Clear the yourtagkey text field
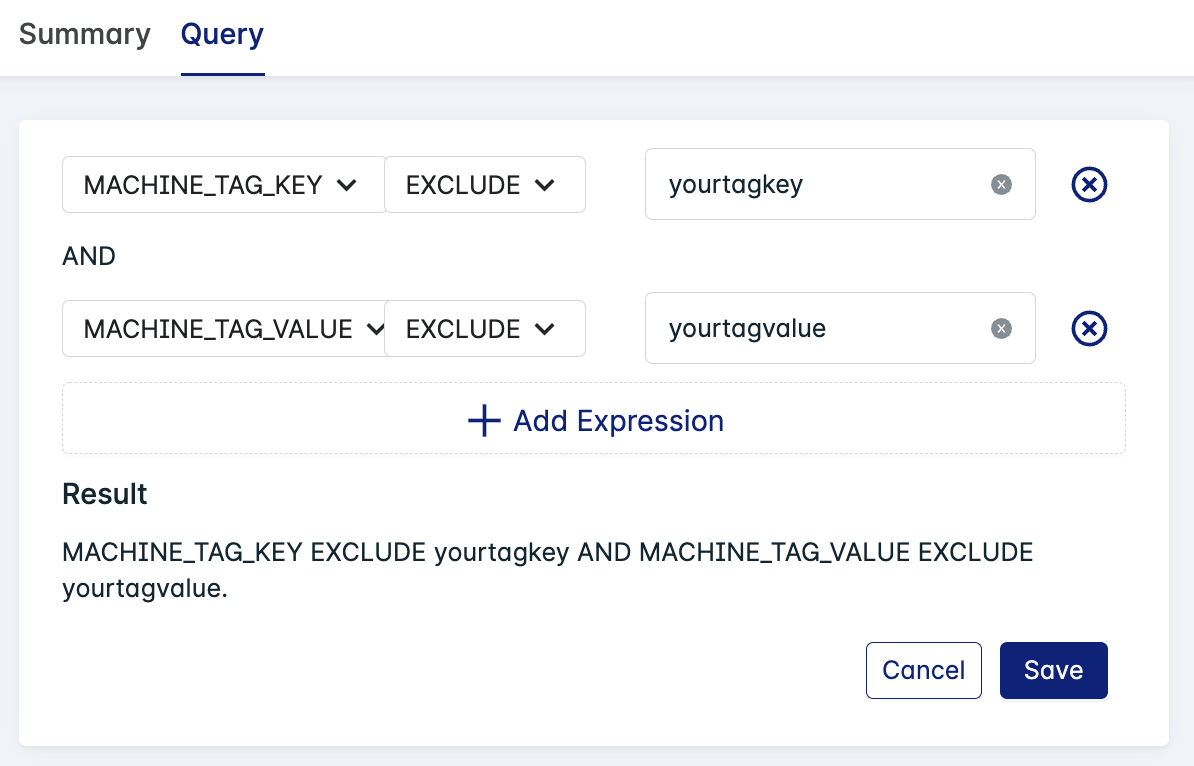1194x766 pixels. pos(1001,184)
